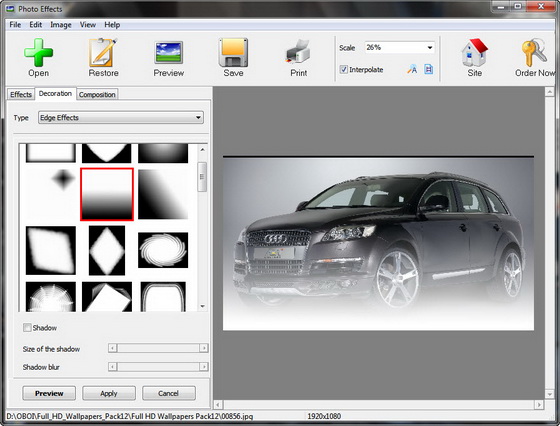Click the Order Now keys icon
The image size is (560, 426).
click(534, 52)
